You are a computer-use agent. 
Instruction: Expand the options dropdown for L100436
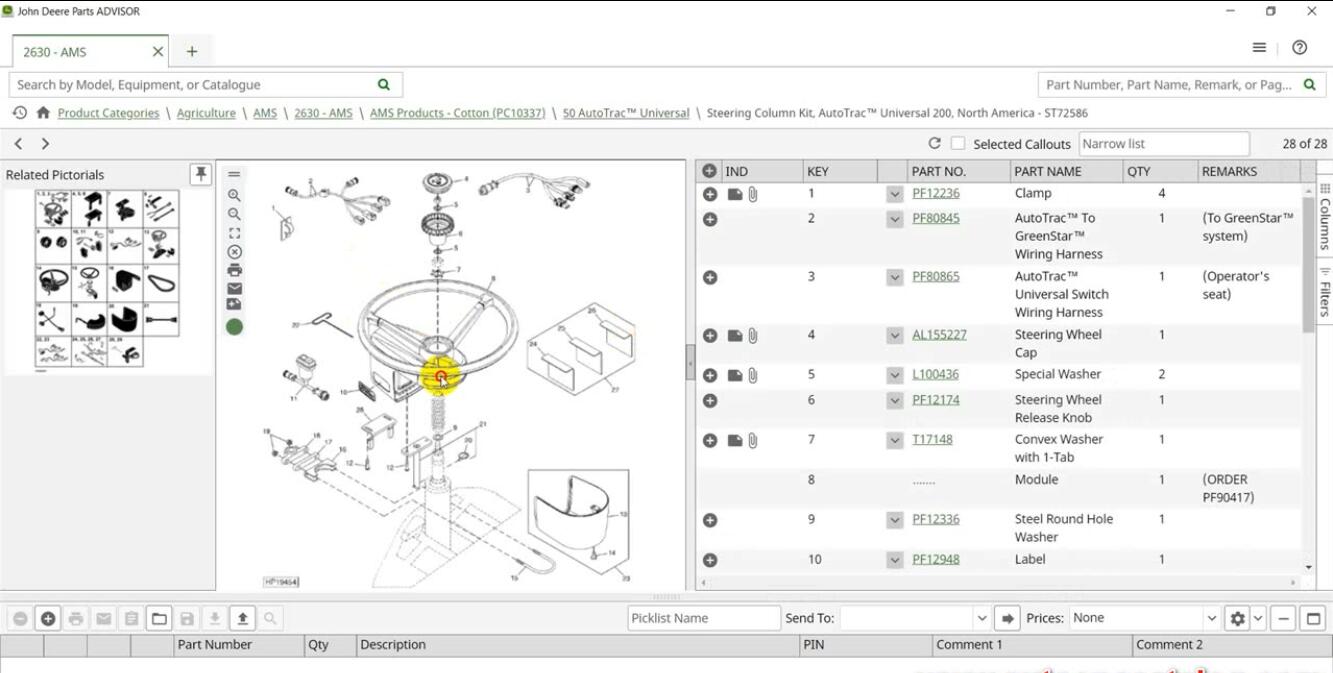pyautogui.click(x=894, y=375)
